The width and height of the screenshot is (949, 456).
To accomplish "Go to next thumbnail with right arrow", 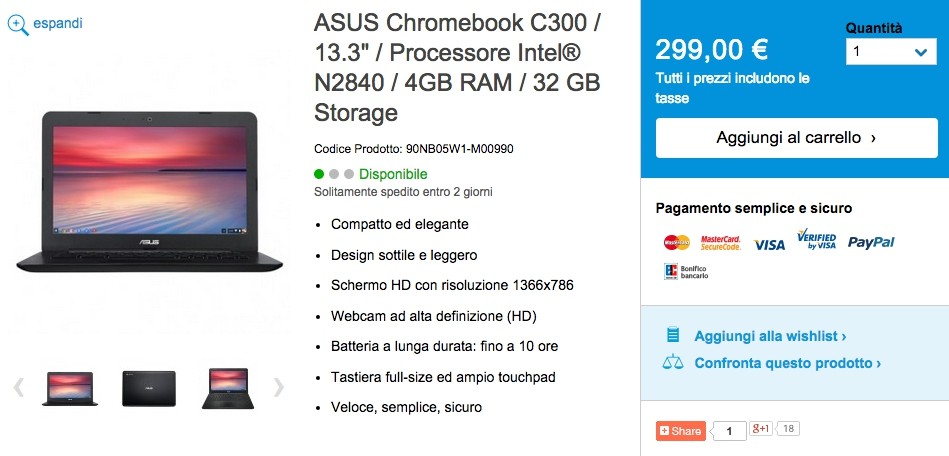I will 278,387.
